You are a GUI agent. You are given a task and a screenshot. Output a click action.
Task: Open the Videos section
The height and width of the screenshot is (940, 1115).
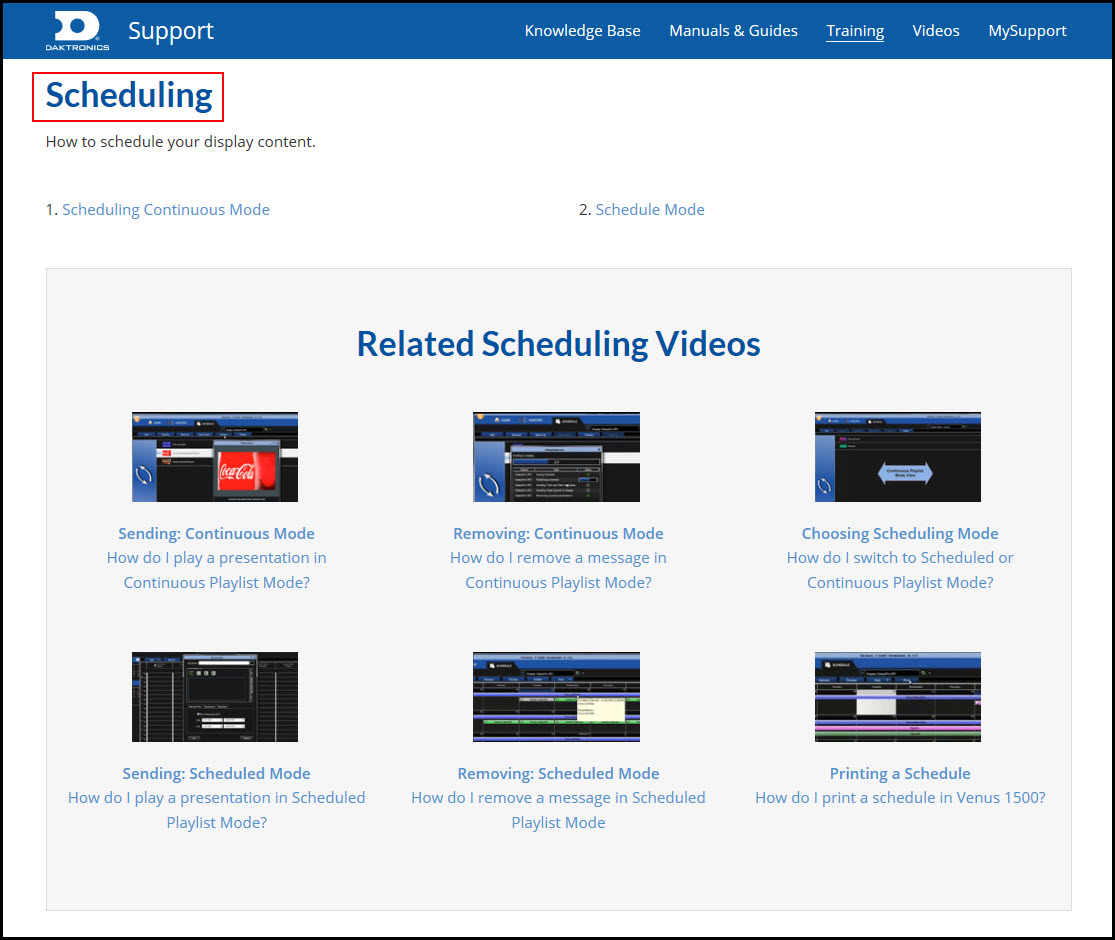[x=935, y=30]
